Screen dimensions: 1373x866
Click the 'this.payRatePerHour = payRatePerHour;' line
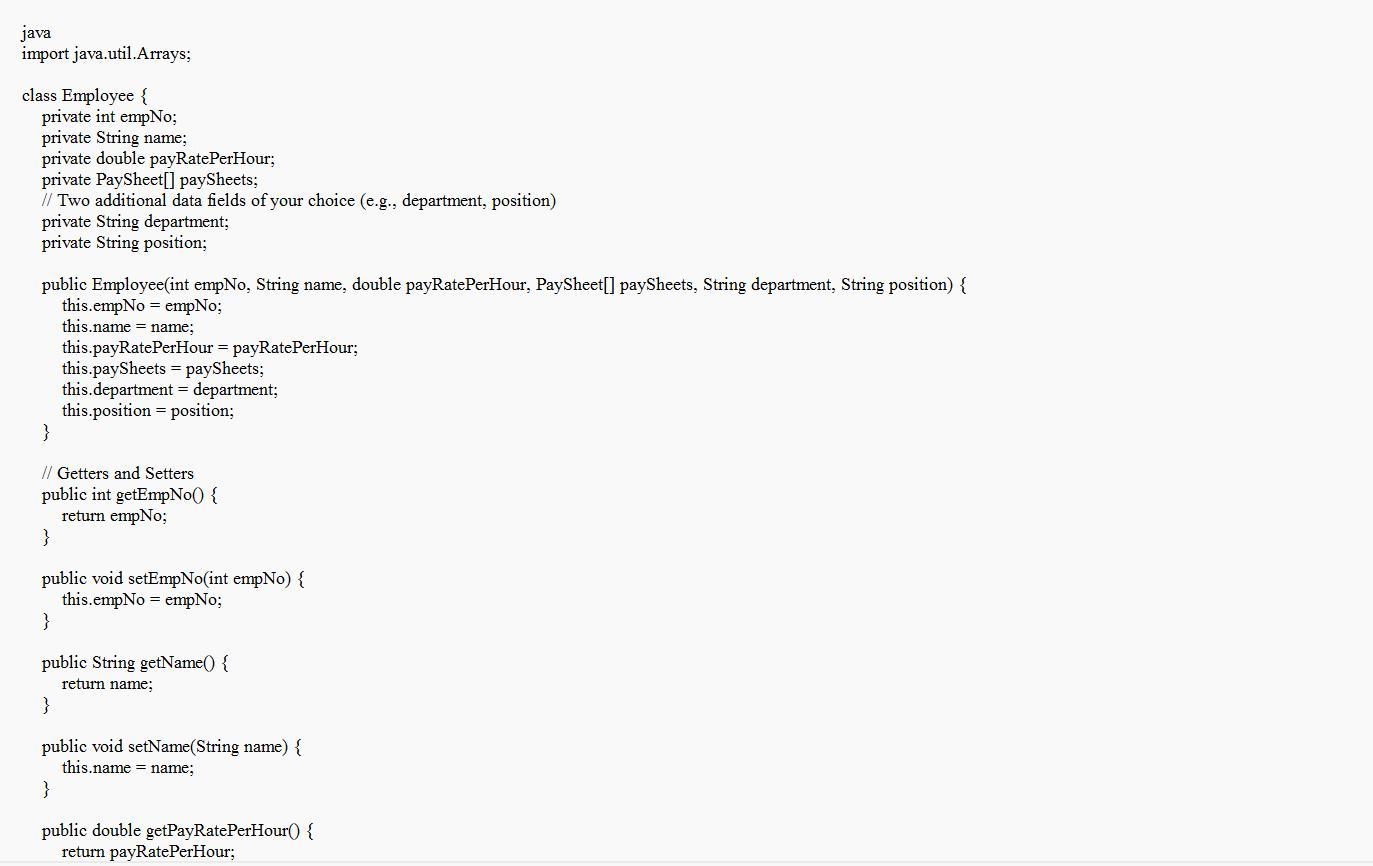coord(209,348)
